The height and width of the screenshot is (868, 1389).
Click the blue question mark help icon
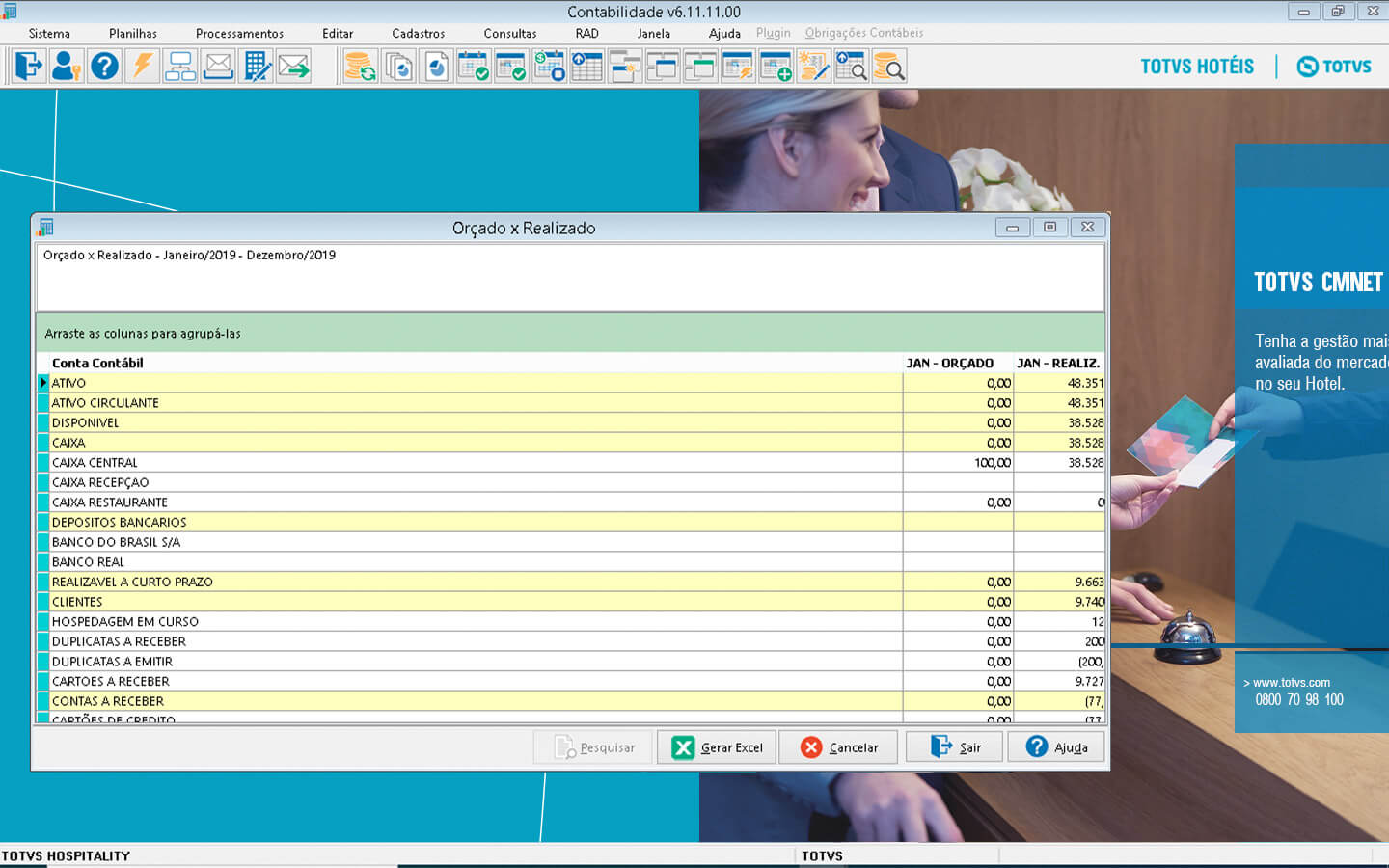(104, 67)
